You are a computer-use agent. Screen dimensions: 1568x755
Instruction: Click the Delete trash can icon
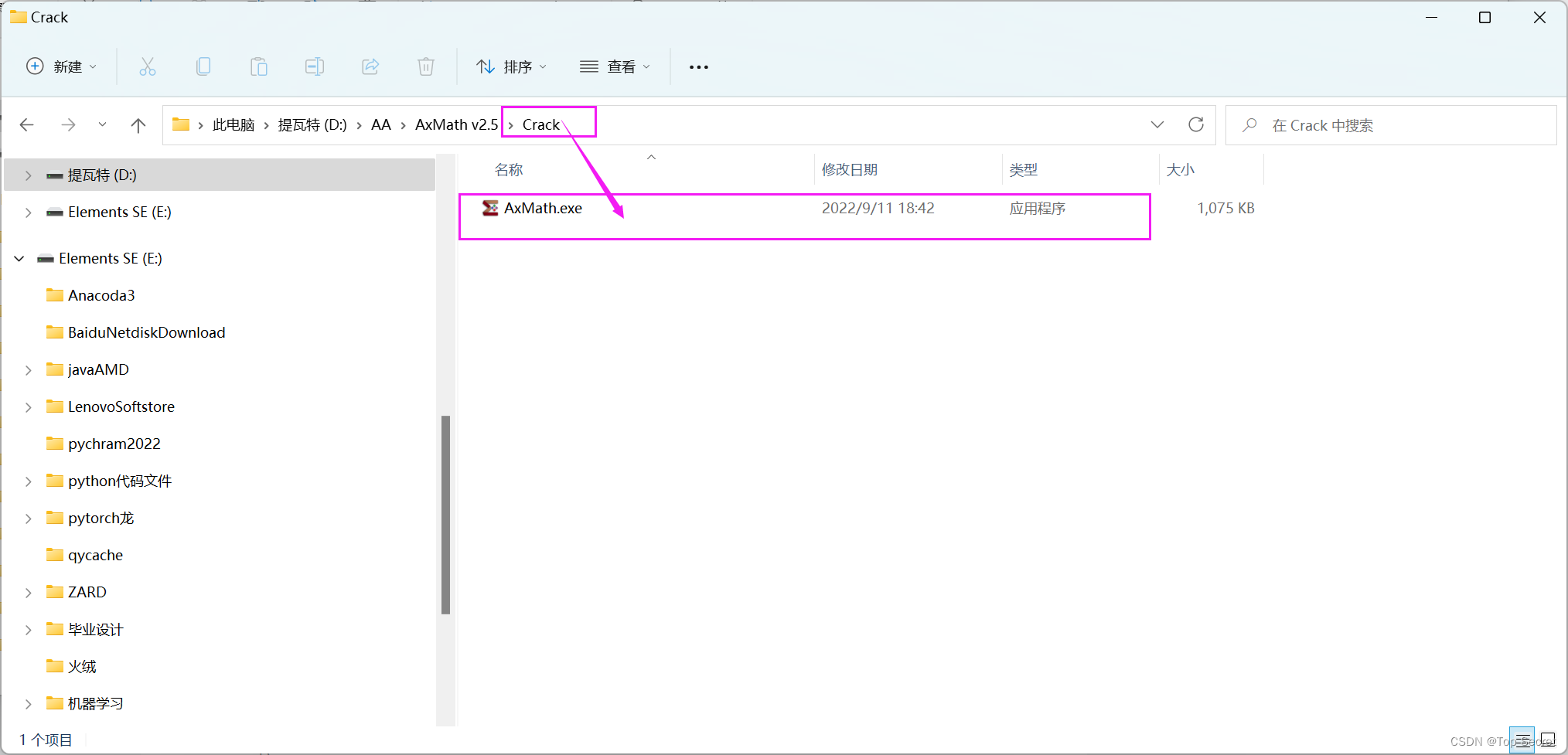click(x=426, y=67)
